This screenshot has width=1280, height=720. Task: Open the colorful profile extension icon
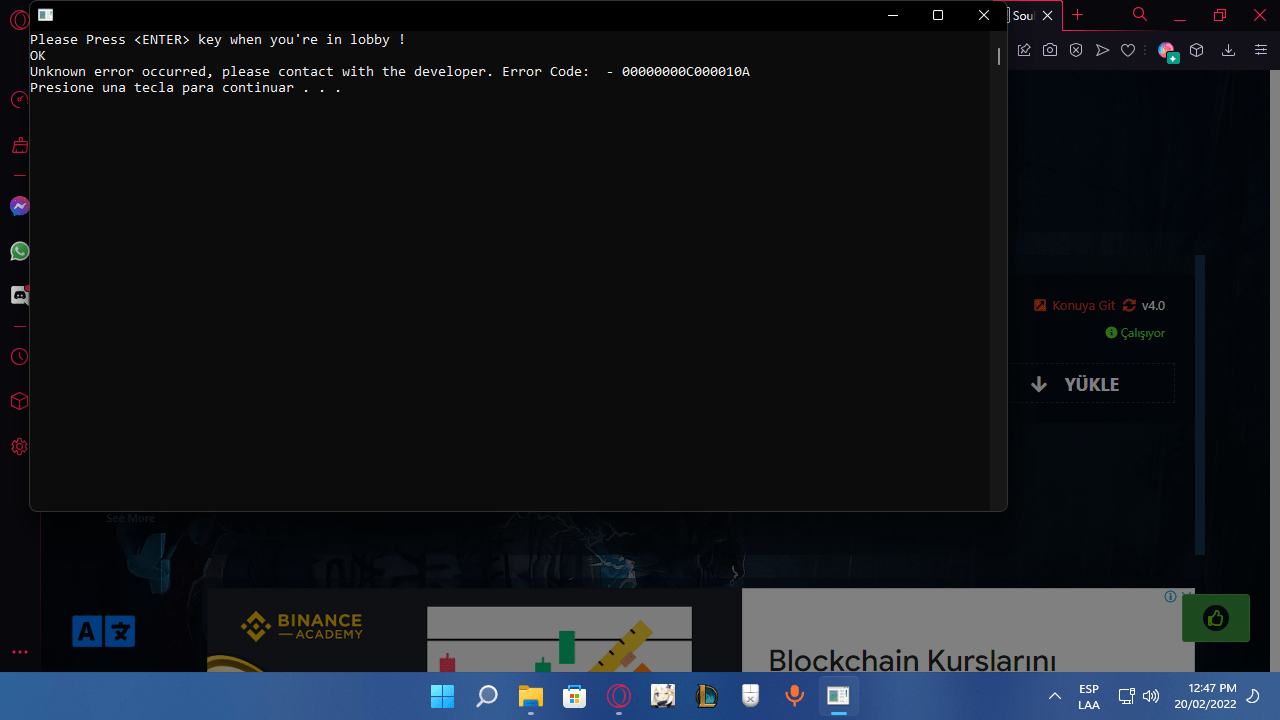pos(1167,51)
